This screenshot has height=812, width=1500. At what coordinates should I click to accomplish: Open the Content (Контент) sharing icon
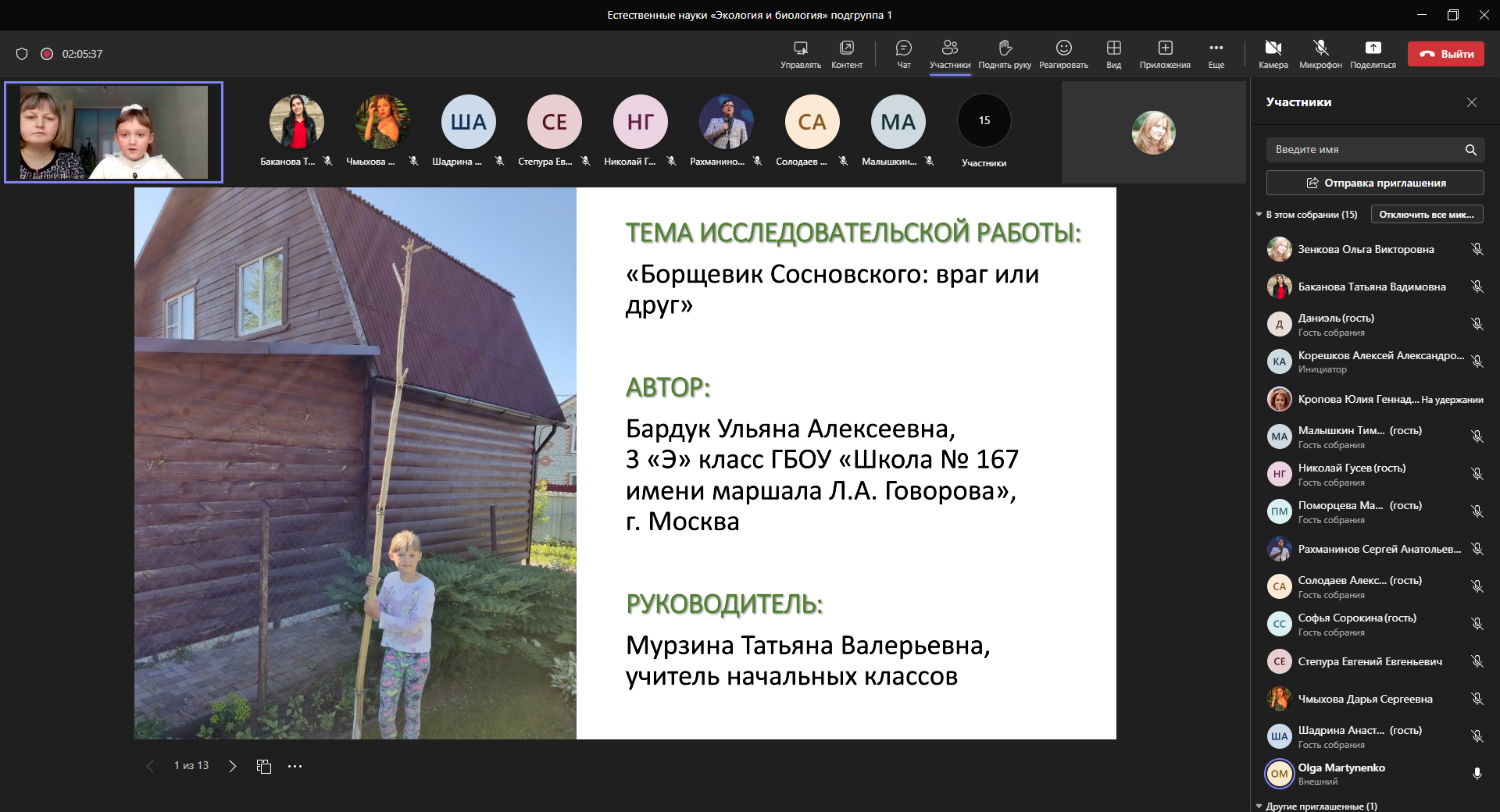coord(847,53)
